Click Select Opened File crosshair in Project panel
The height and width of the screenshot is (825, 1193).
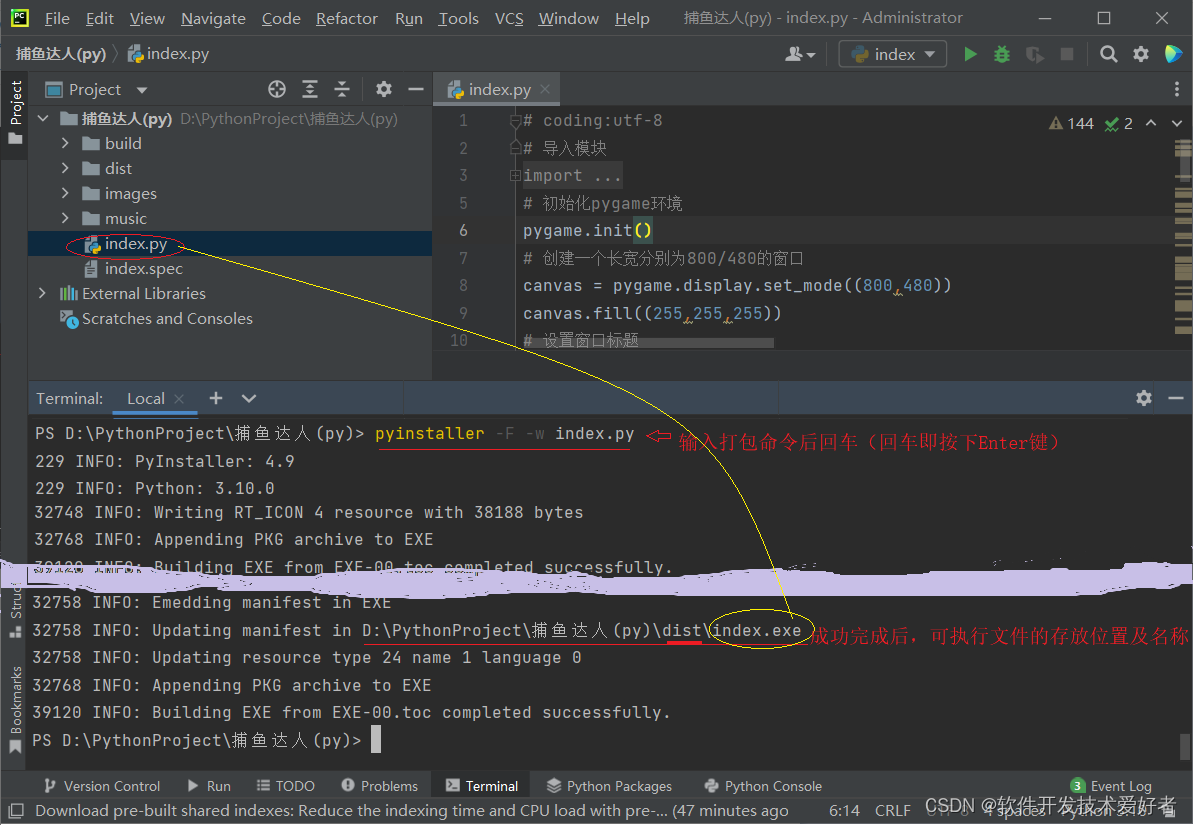[277, 89]
